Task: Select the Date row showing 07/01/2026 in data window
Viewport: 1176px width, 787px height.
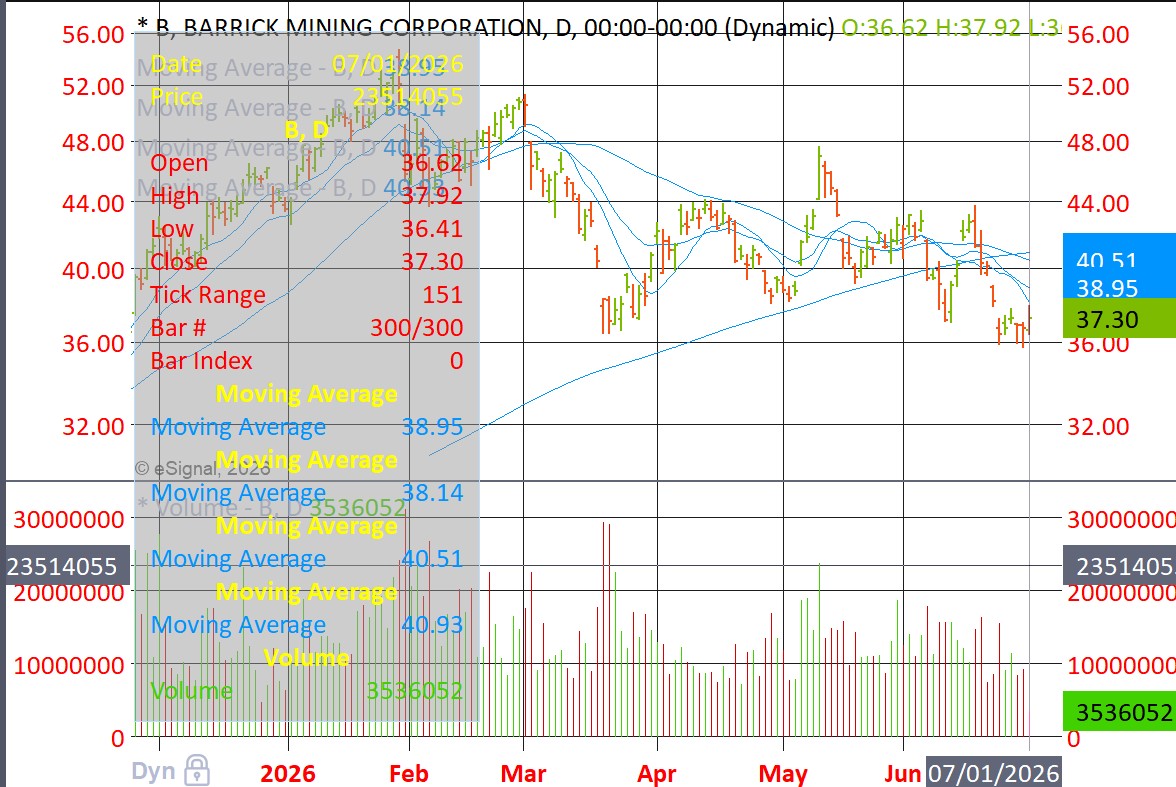Action: coord(307,64)
